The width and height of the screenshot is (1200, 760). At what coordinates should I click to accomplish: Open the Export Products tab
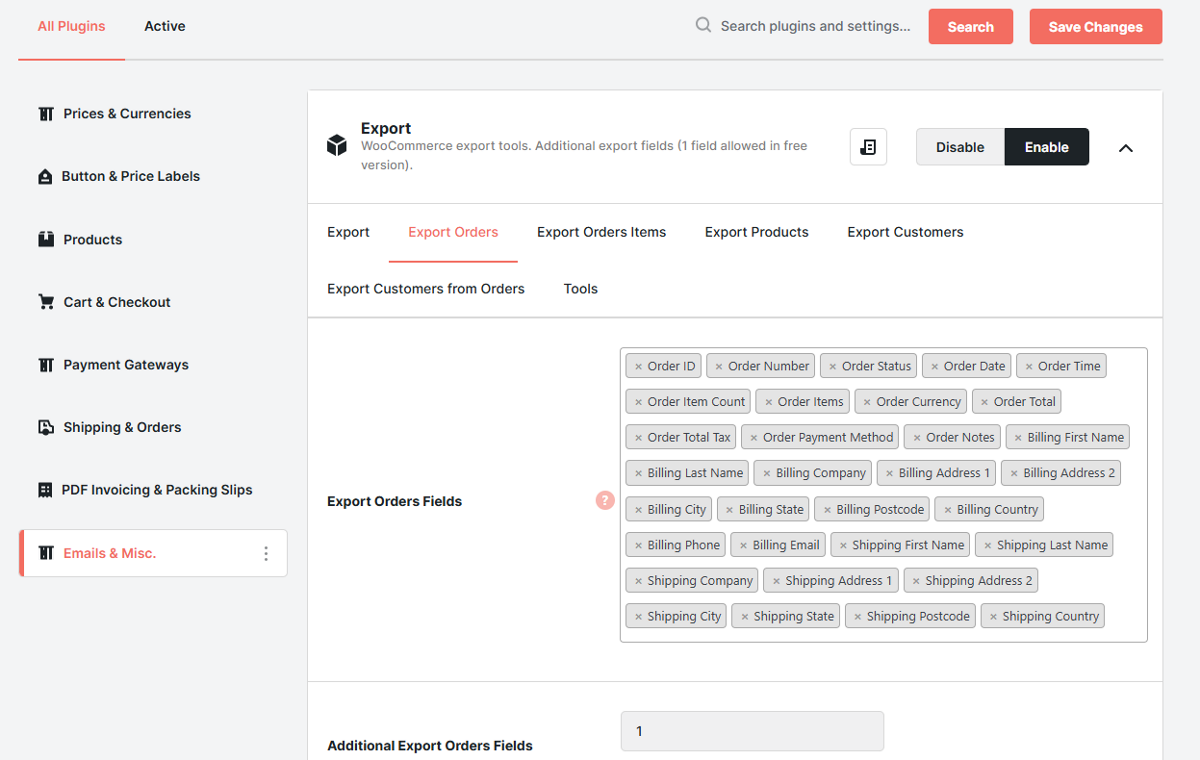pos(757,232)
